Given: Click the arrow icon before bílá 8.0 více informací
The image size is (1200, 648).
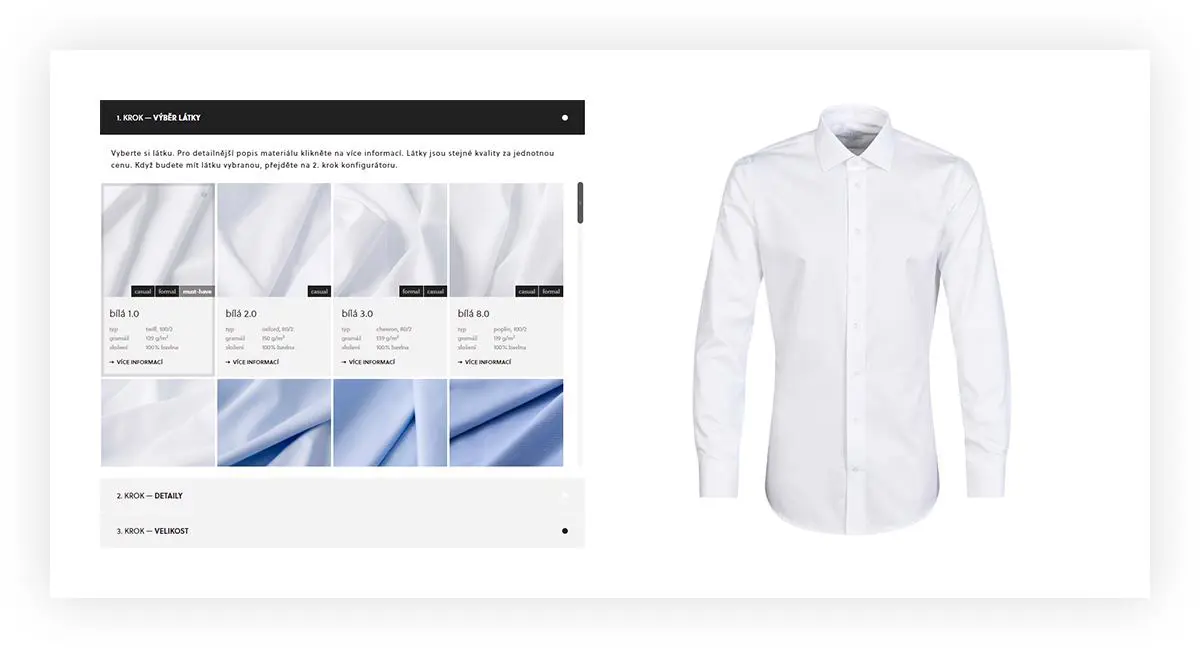Looking at the screenshot, I should point(460,362).
